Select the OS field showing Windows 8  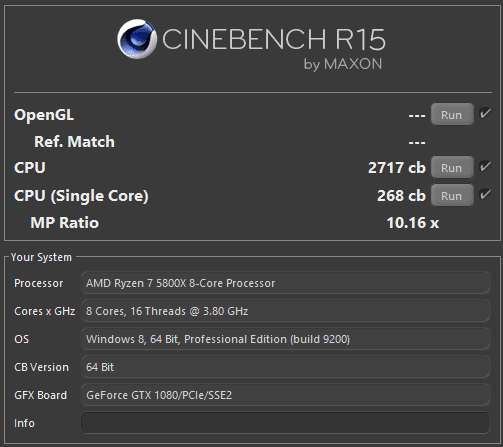(x=285, y=339)
